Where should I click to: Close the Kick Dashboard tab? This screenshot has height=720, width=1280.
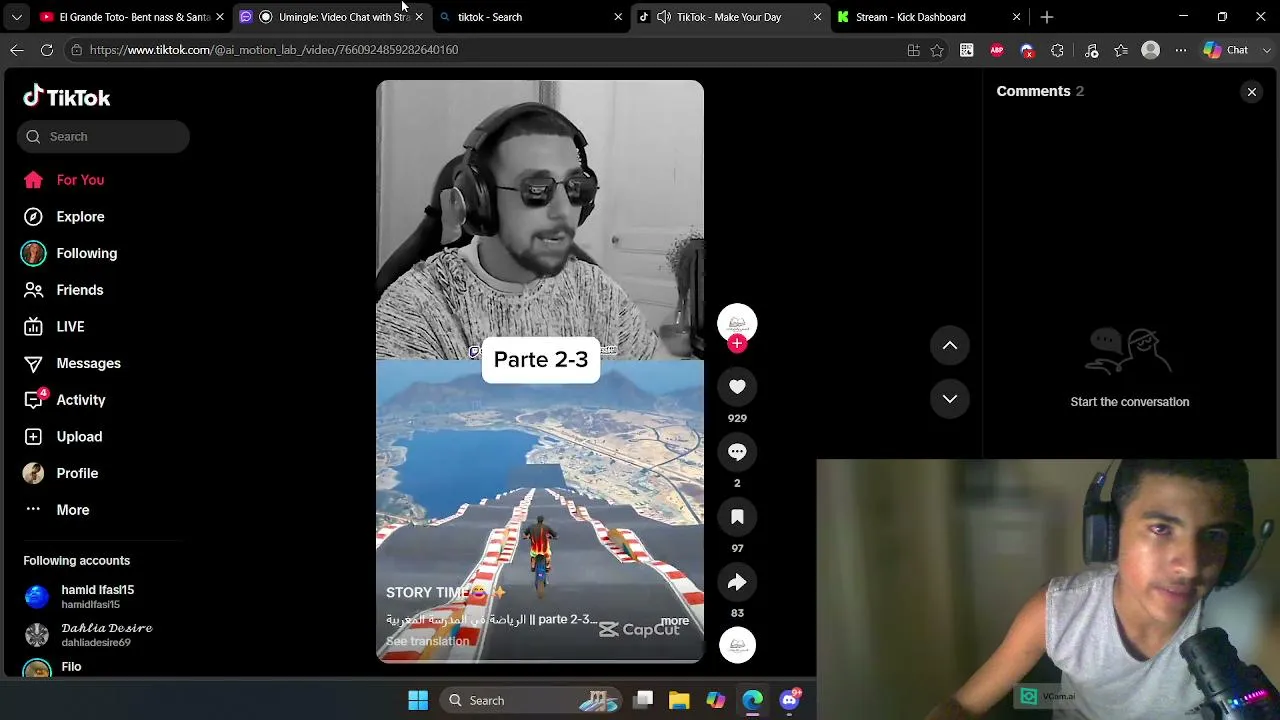[x=1017, y=17]
